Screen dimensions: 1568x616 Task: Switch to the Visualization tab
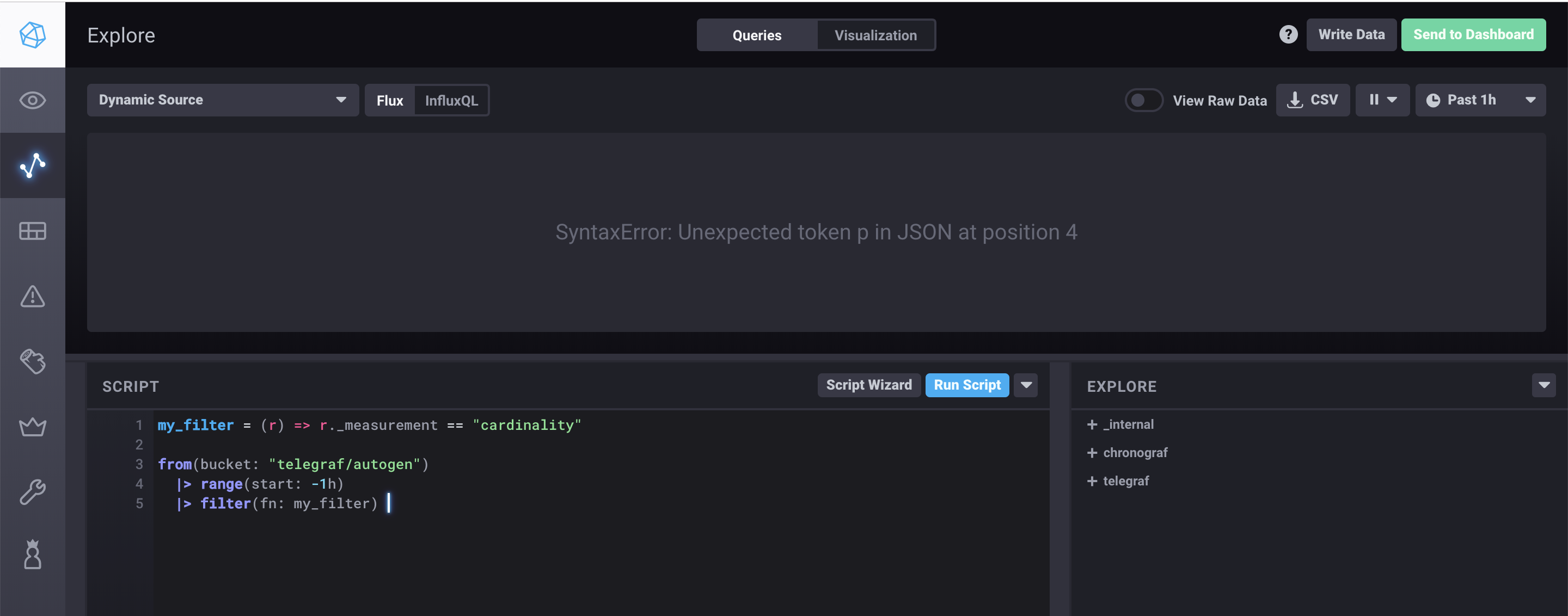coord(875,35)
